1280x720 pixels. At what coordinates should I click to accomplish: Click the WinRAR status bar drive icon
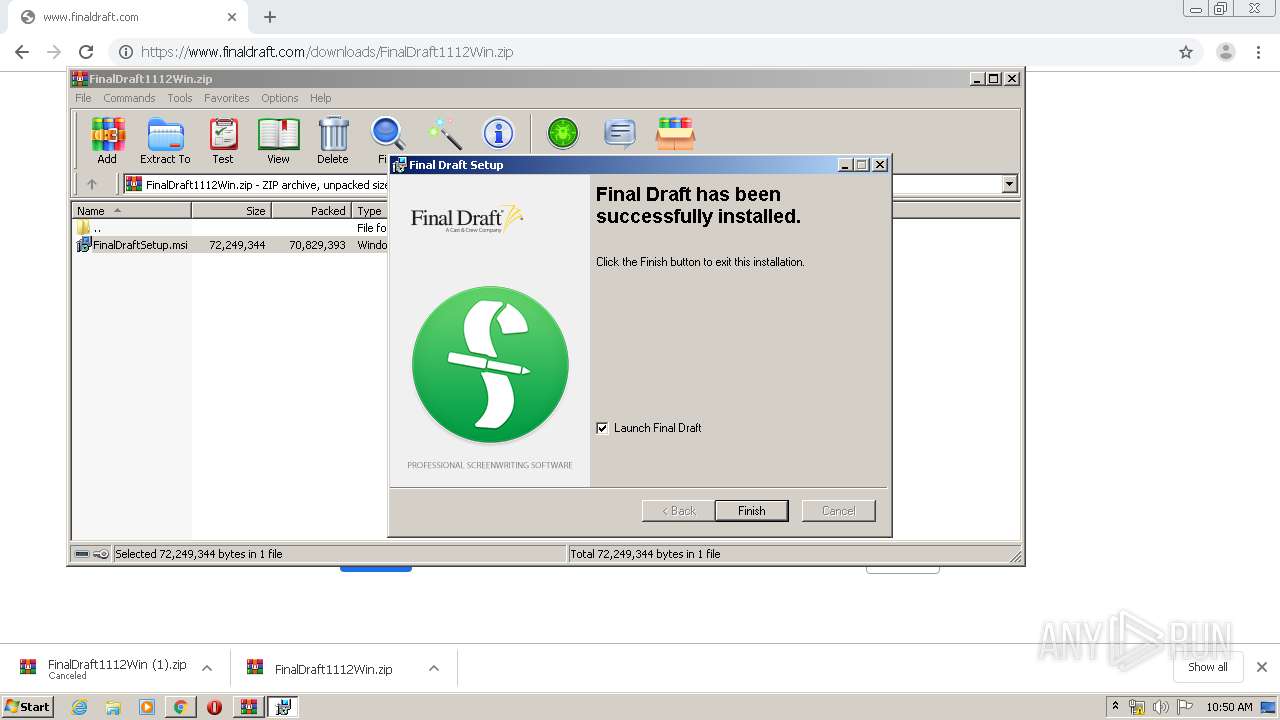(x=82, y=554)
